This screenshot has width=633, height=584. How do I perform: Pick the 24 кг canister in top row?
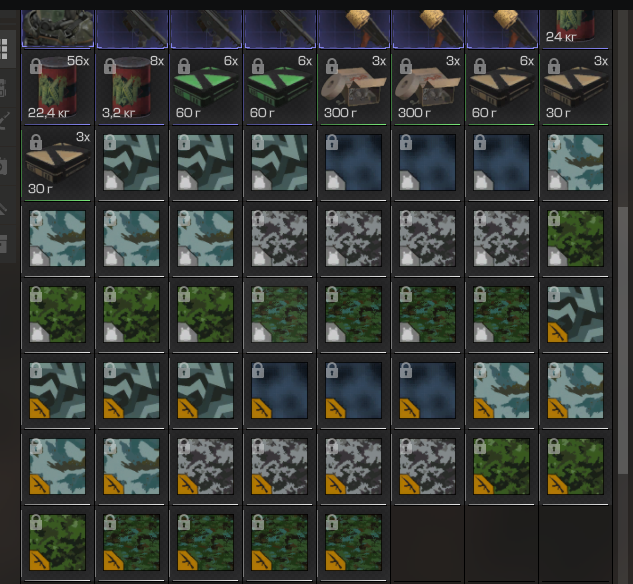click(x=575, y=28)
